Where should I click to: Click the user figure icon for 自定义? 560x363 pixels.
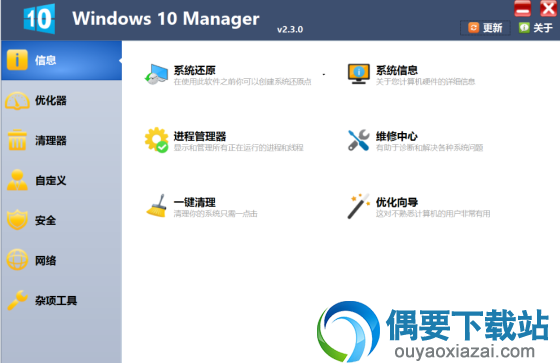[x=17, y=180]
